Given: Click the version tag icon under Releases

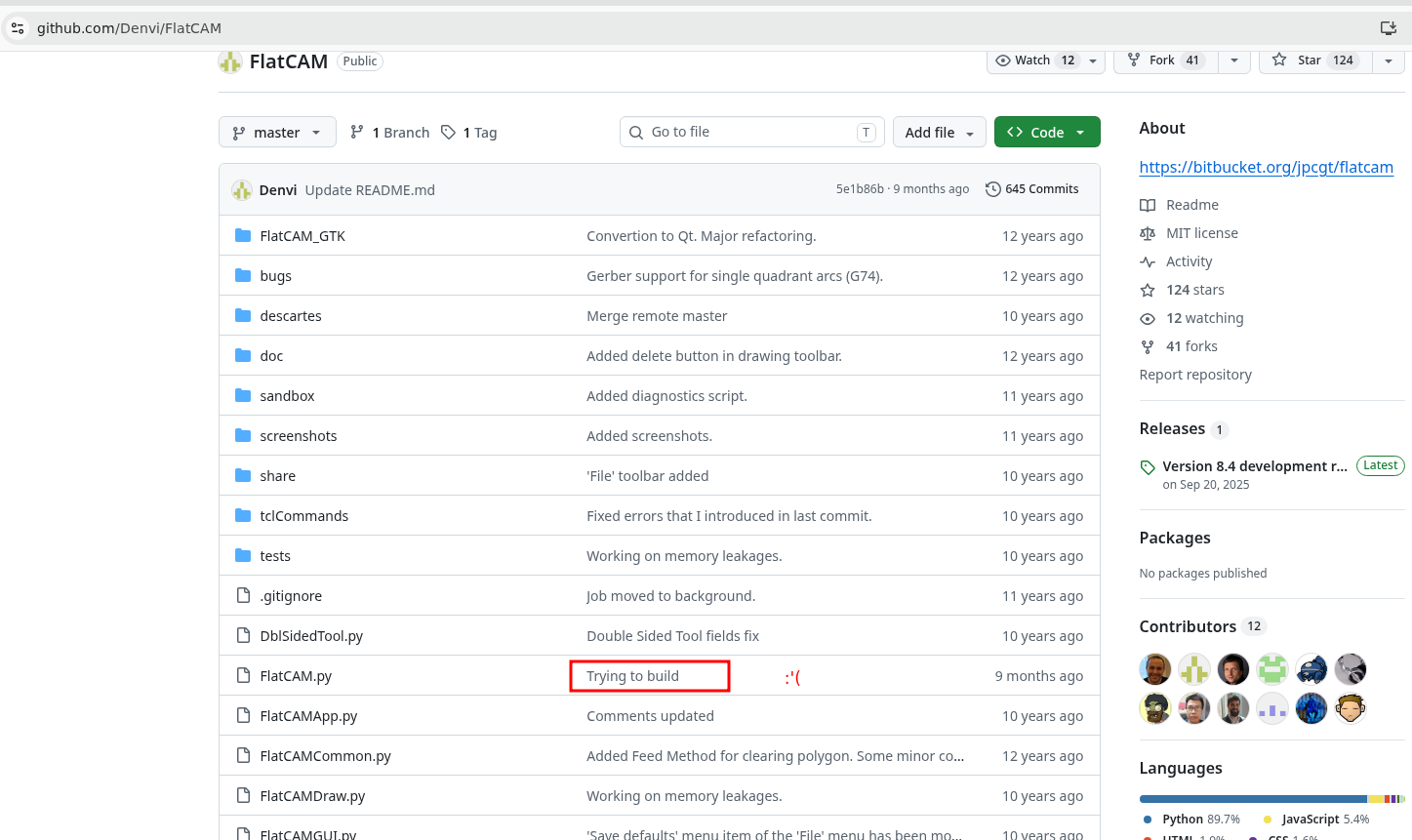Looking at the screenshot, I should (x=1148, y=467).
